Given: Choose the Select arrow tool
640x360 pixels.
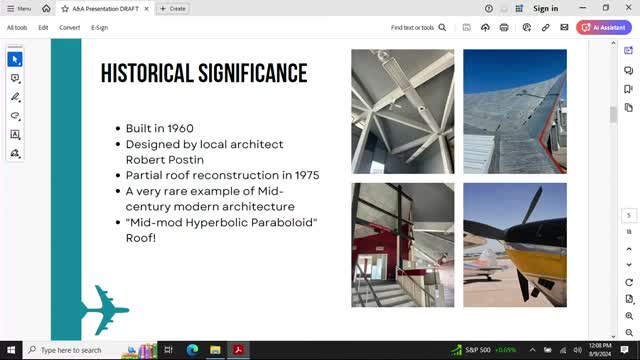Looking at the screenshot, I should tap(15, 60).
